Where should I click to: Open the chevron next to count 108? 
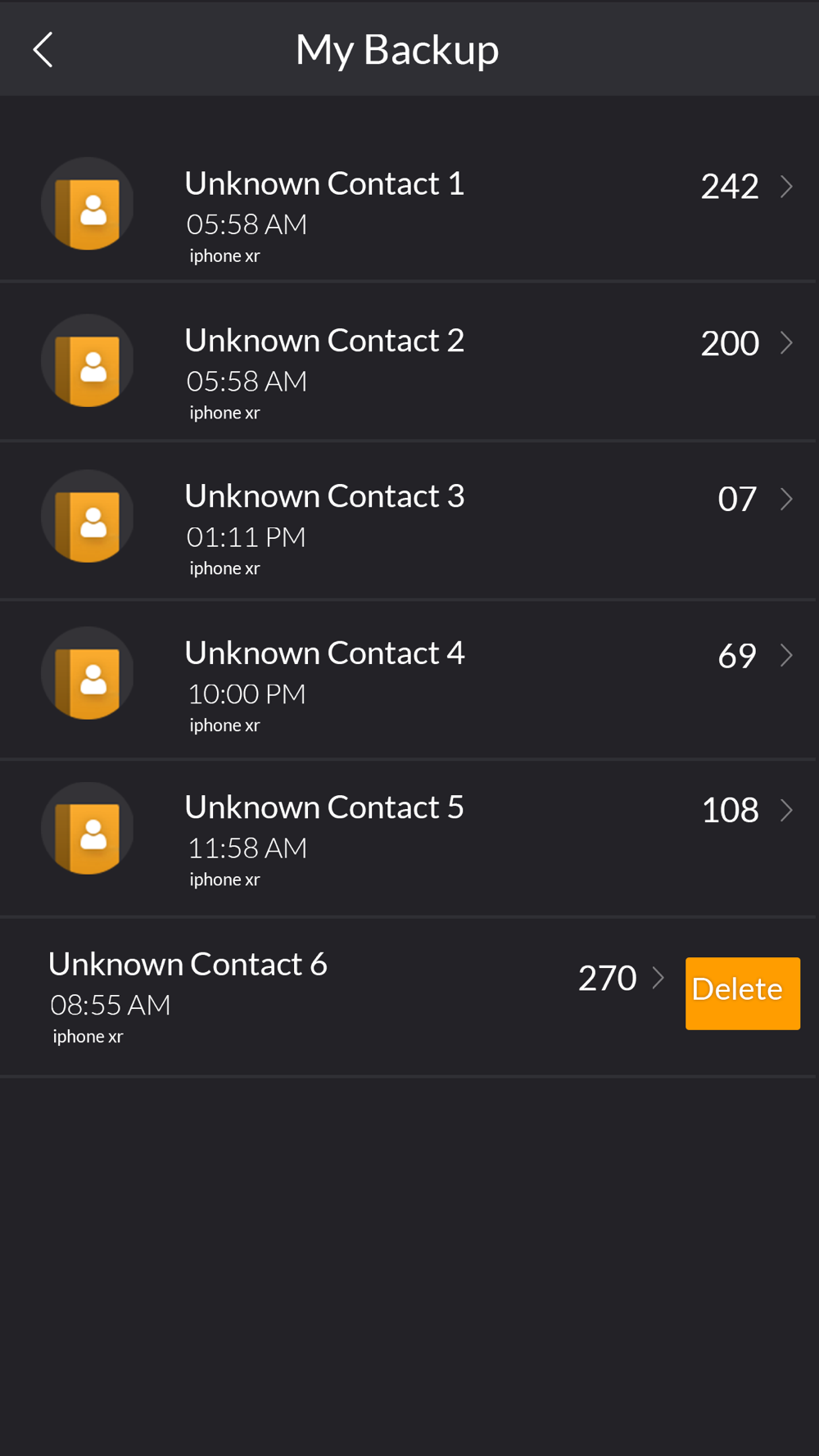(786, 810)
